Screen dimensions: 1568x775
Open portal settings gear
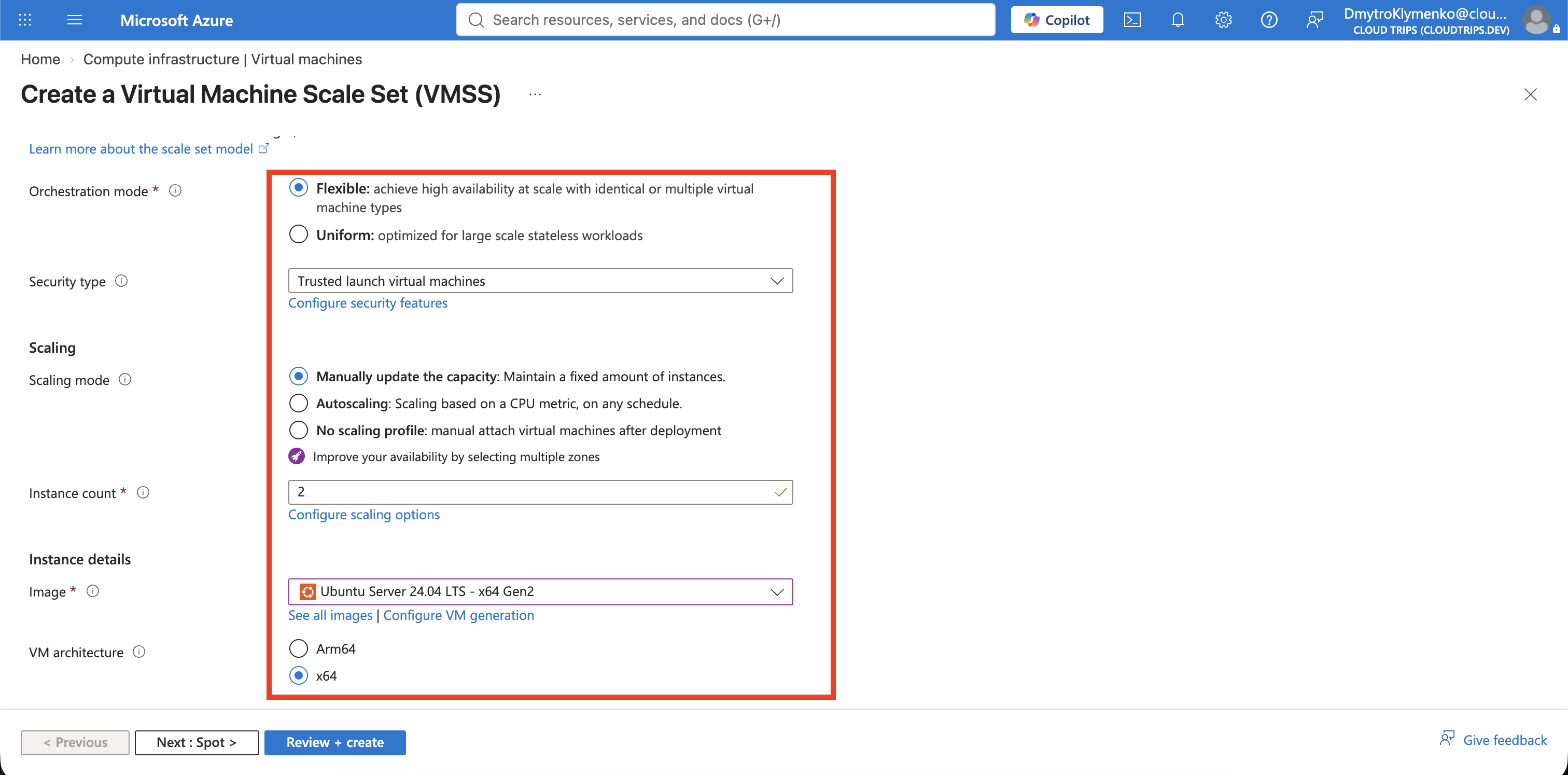[x=1223, y=20]
